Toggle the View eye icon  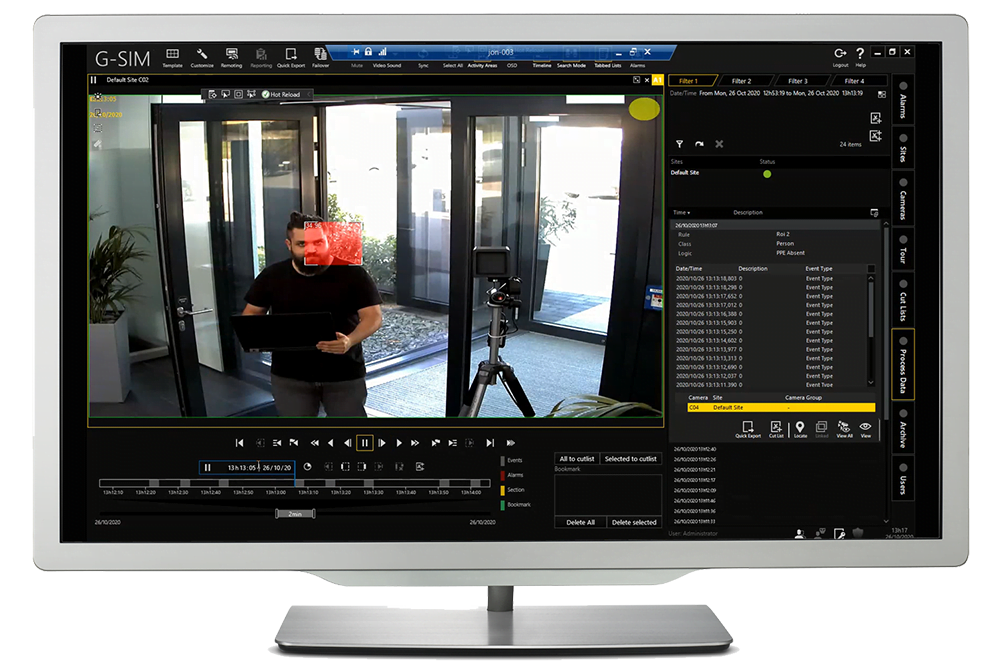[865, 429]
